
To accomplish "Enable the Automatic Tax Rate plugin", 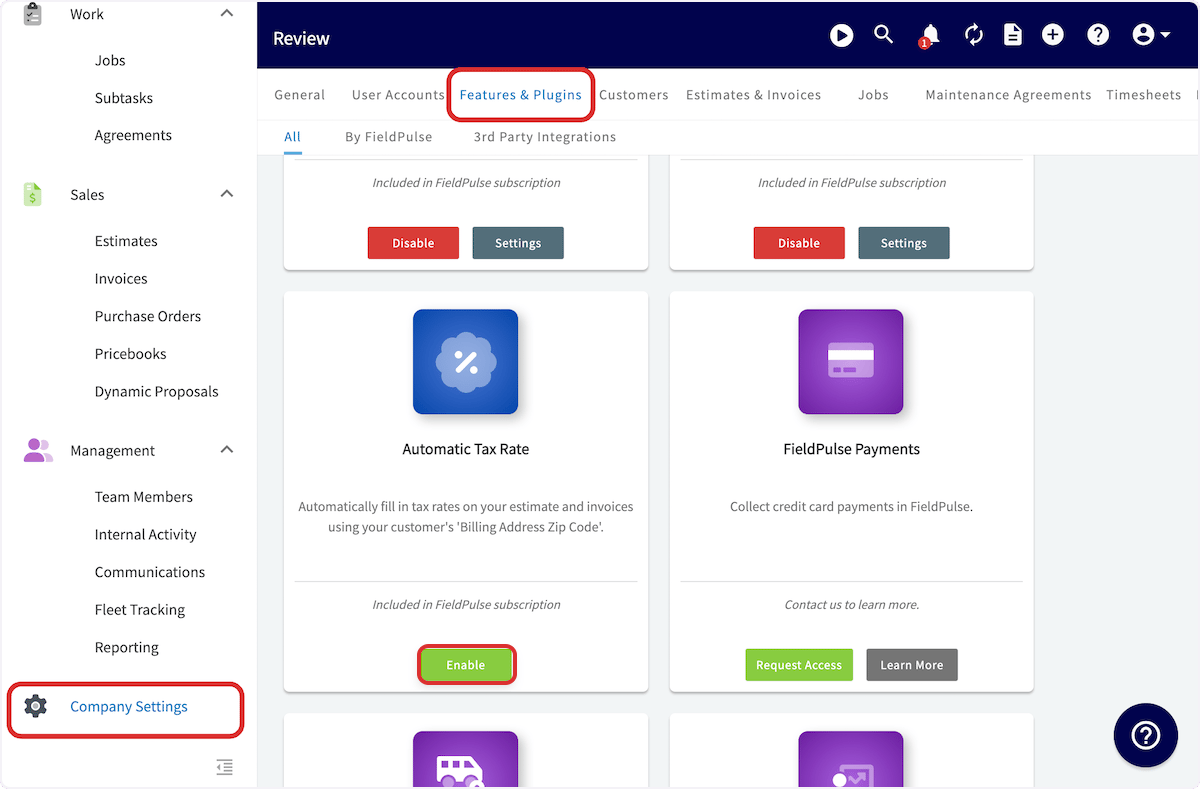I will (466, 665).
